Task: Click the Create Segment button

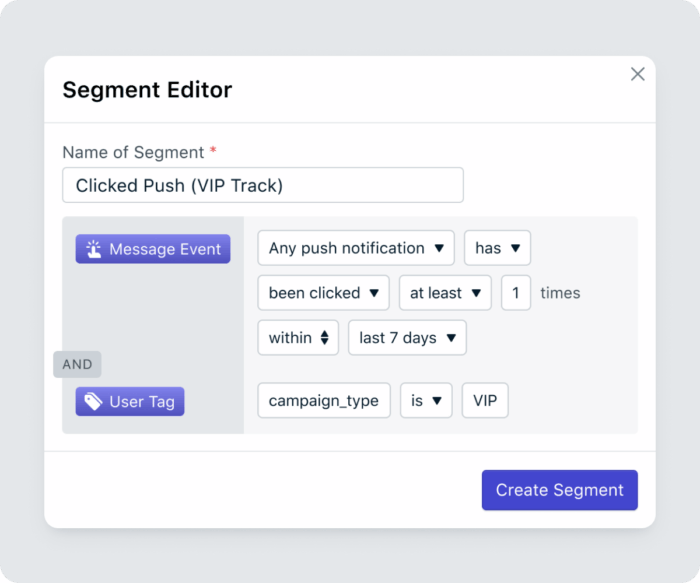Action: click(x=559, y=490)
